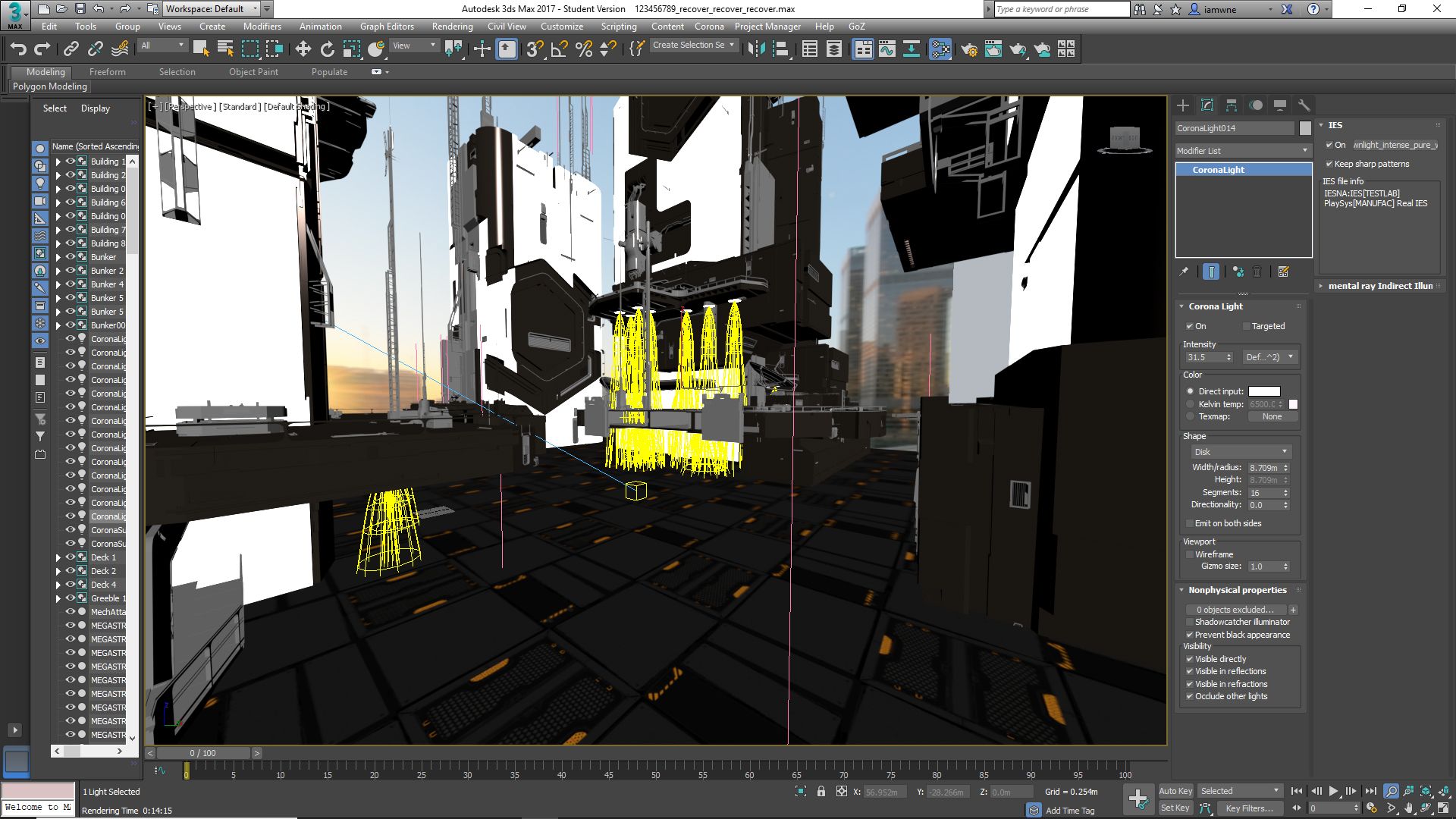Open the Hierarchy command panel tab
The image size is (1456, 819).
coord(1231,105)
